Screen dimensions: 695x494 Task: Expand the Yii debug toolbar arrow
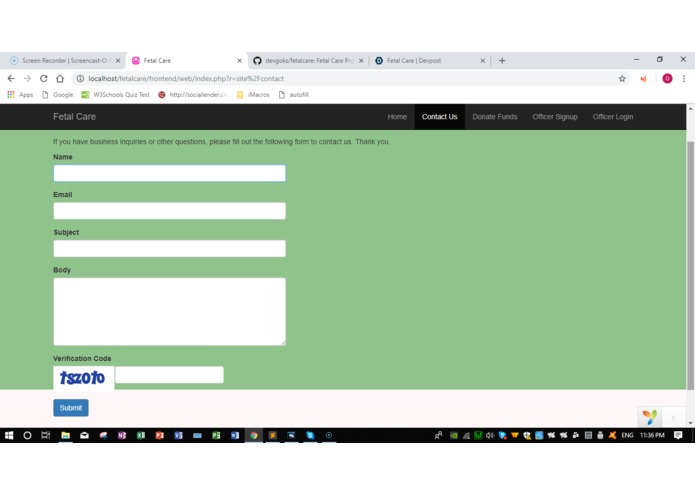coord(674,417)
